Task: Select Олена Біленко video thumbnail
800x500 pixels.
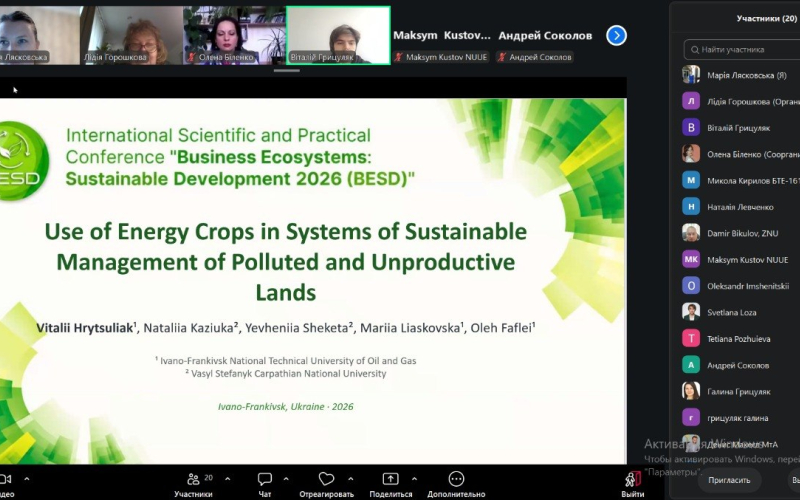Action: pos(234,35)
